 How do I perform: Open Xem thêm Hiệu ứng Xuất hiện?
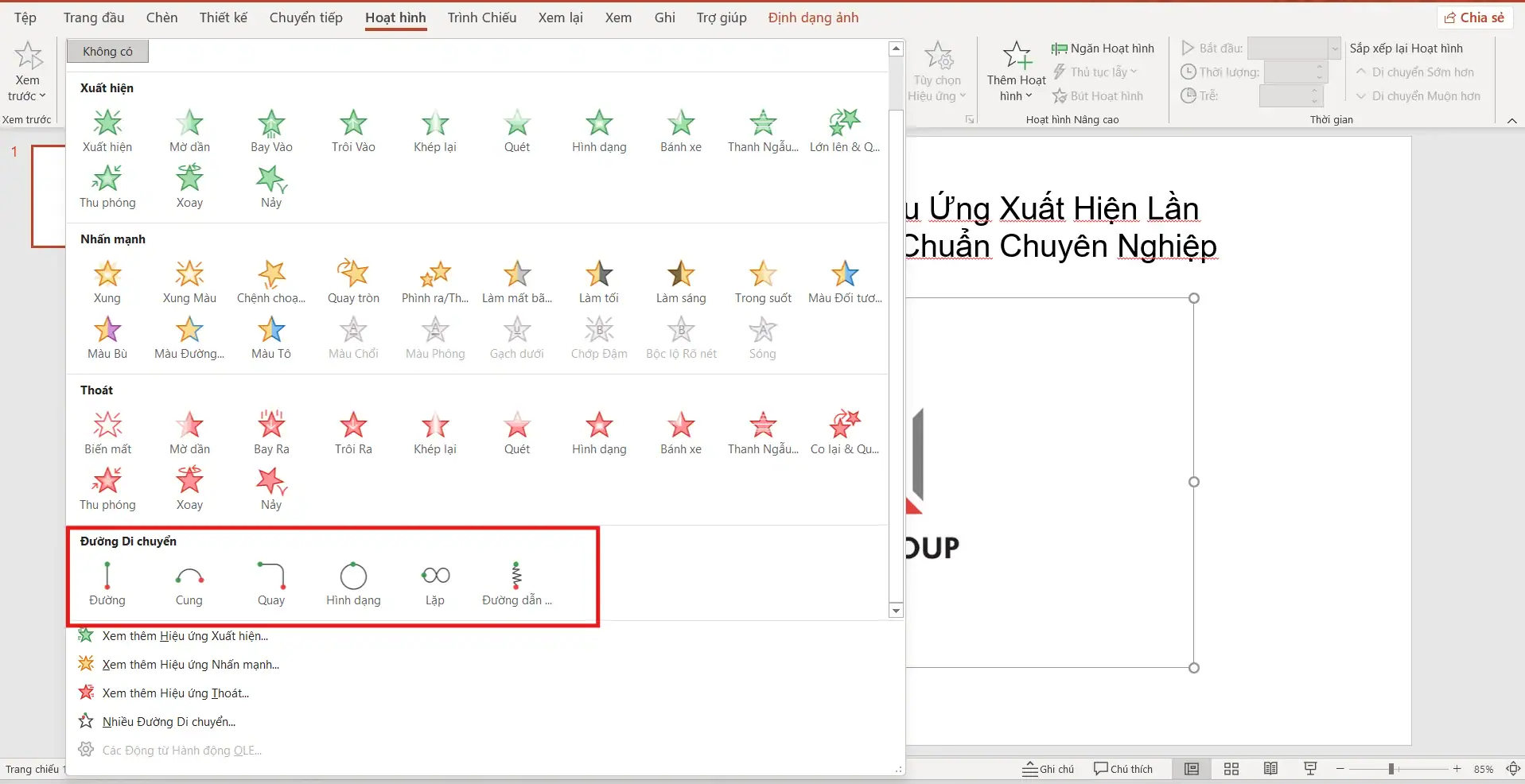click(x=185, y=636)
